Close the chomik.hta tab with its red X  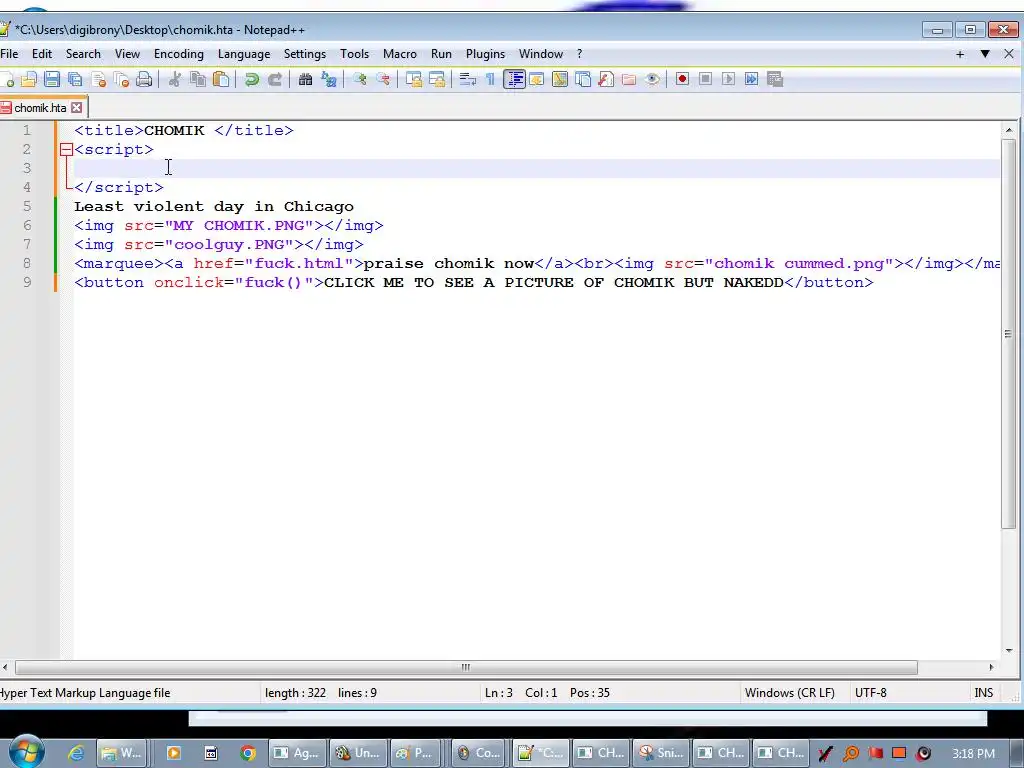77,107
